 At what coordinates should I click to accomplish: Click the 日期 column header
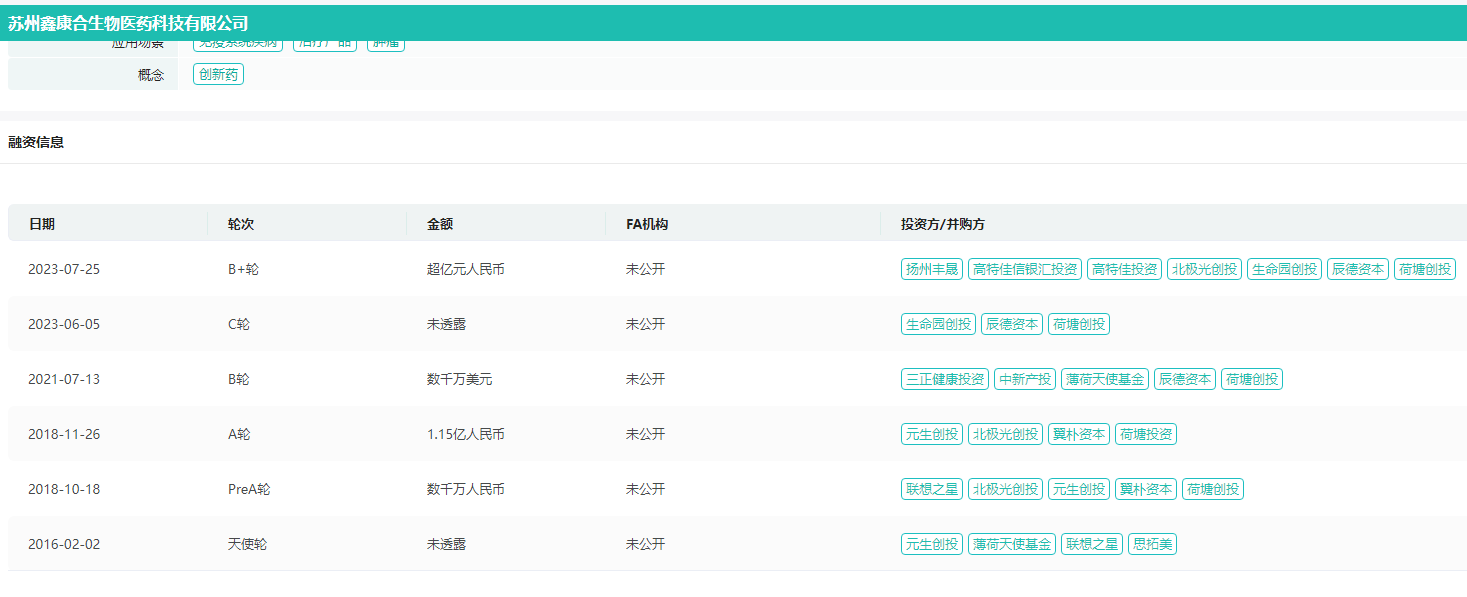coord(42,224)
